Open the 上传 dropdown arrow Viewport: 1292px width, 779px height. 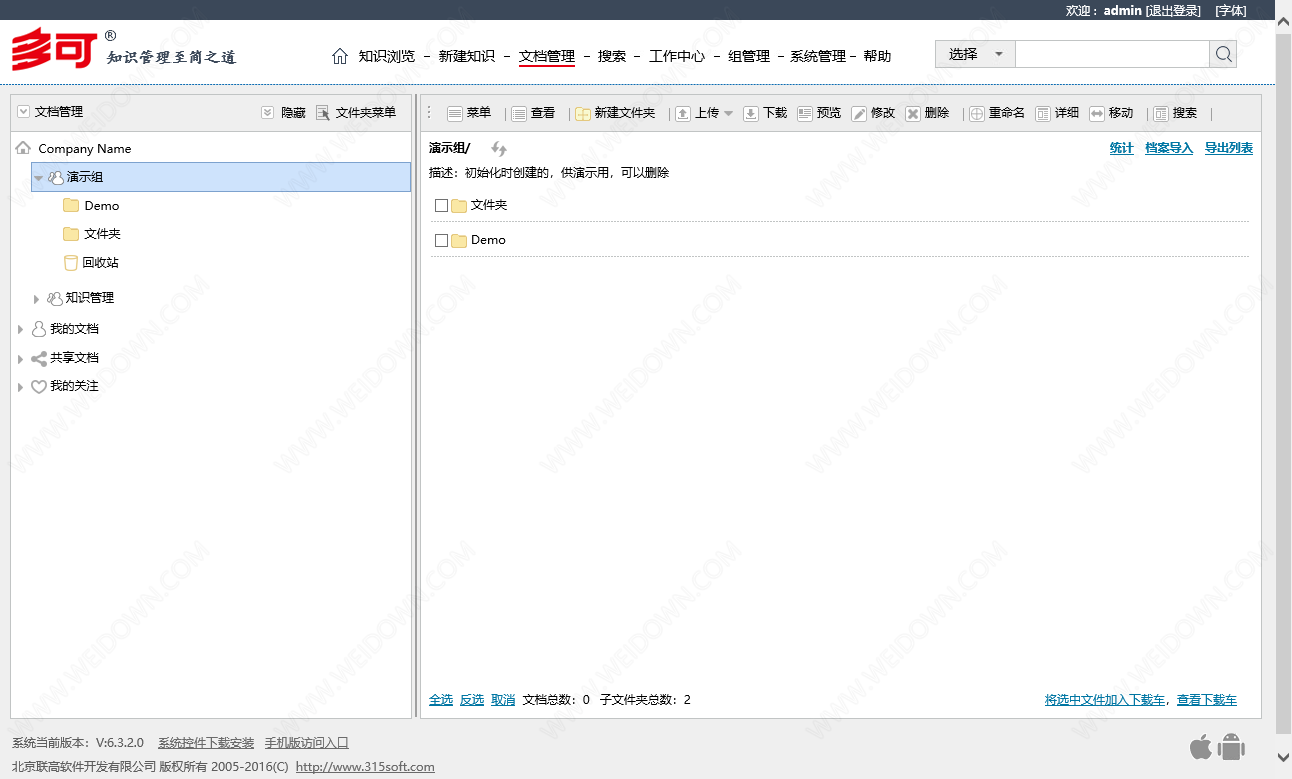coord(729,114)
